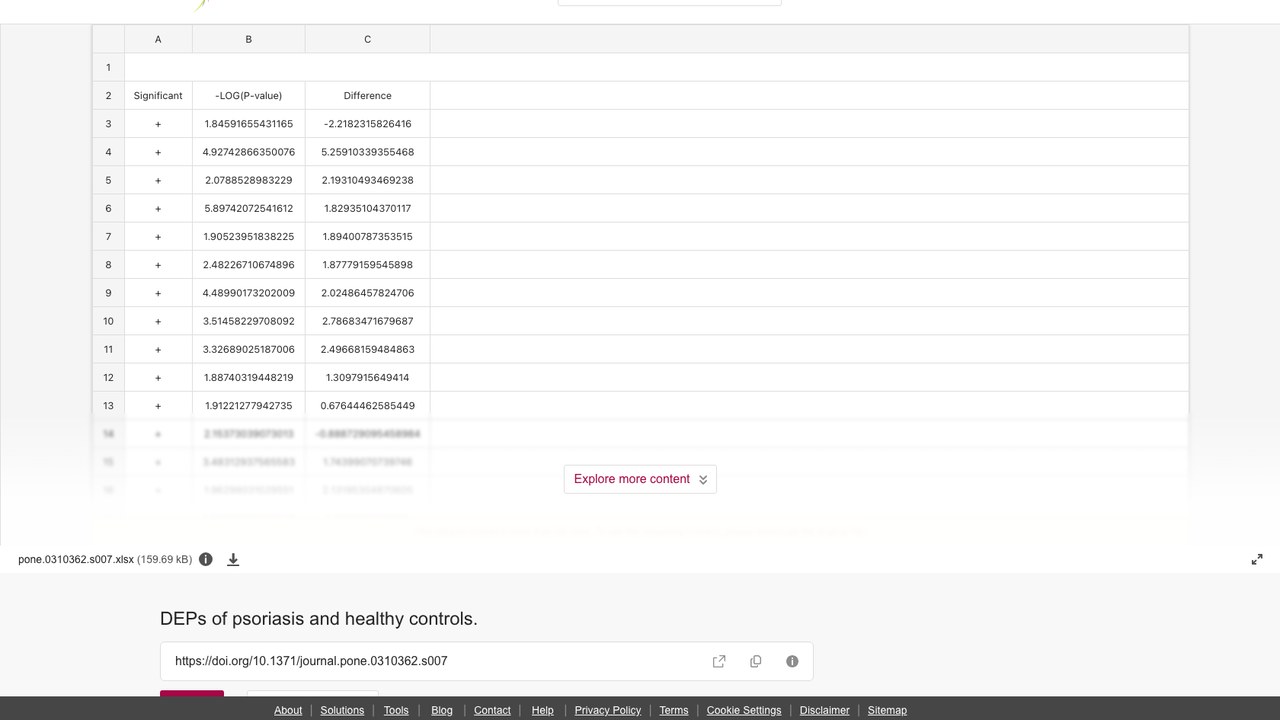
Task: Select cell with value 0.67644462585449
Action: [368, 406]
